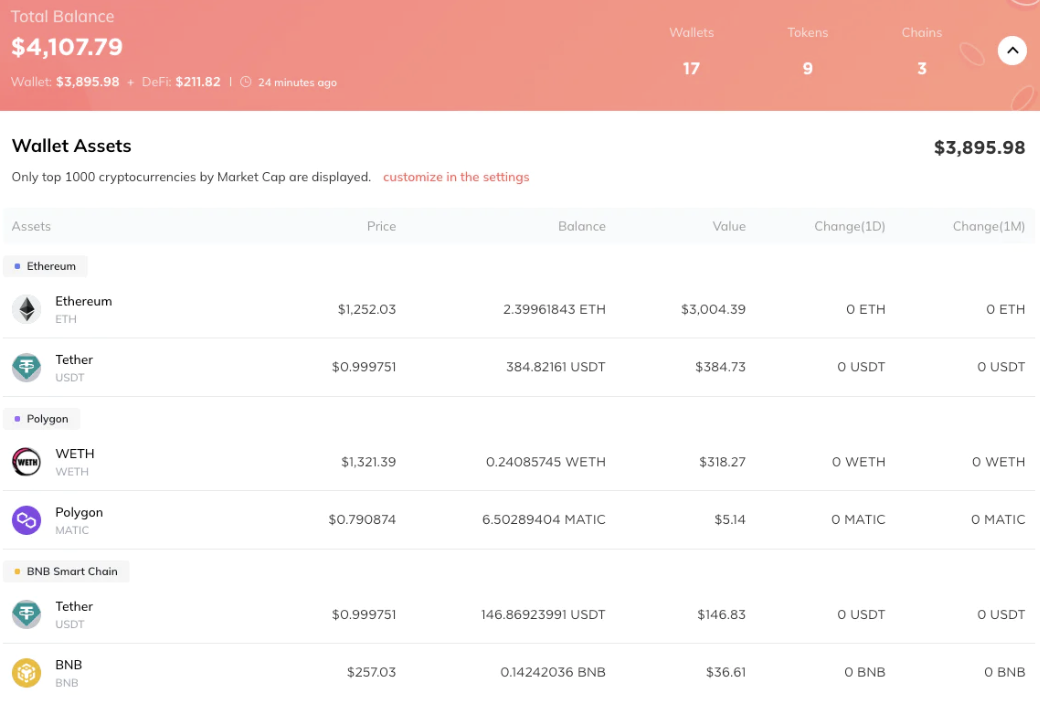This screenshot has width=1040, height=712.
Task: Sort by the Balance column header
Action: coord(581,226)
